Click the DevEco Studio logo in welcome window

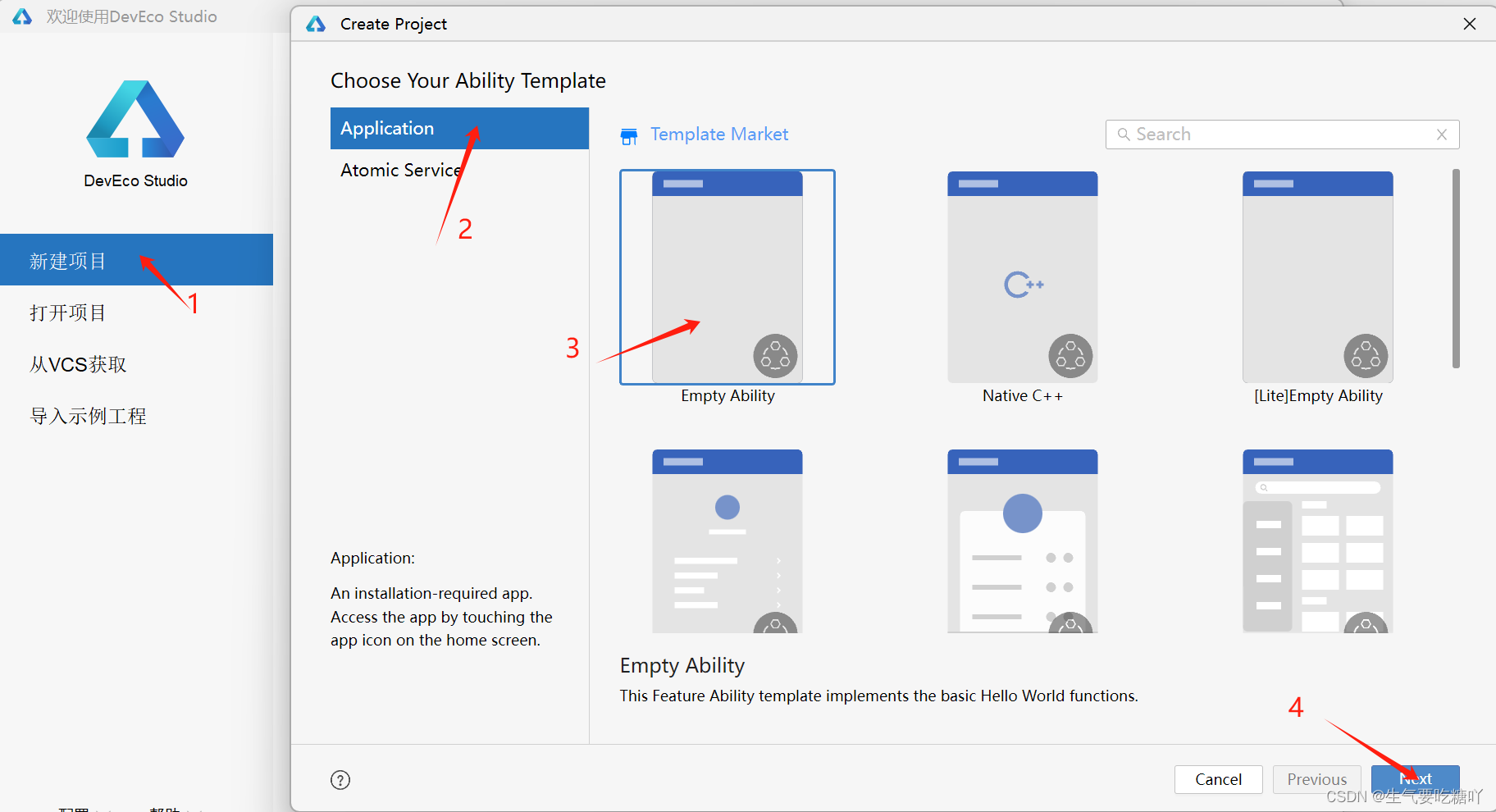pos(135,119)
